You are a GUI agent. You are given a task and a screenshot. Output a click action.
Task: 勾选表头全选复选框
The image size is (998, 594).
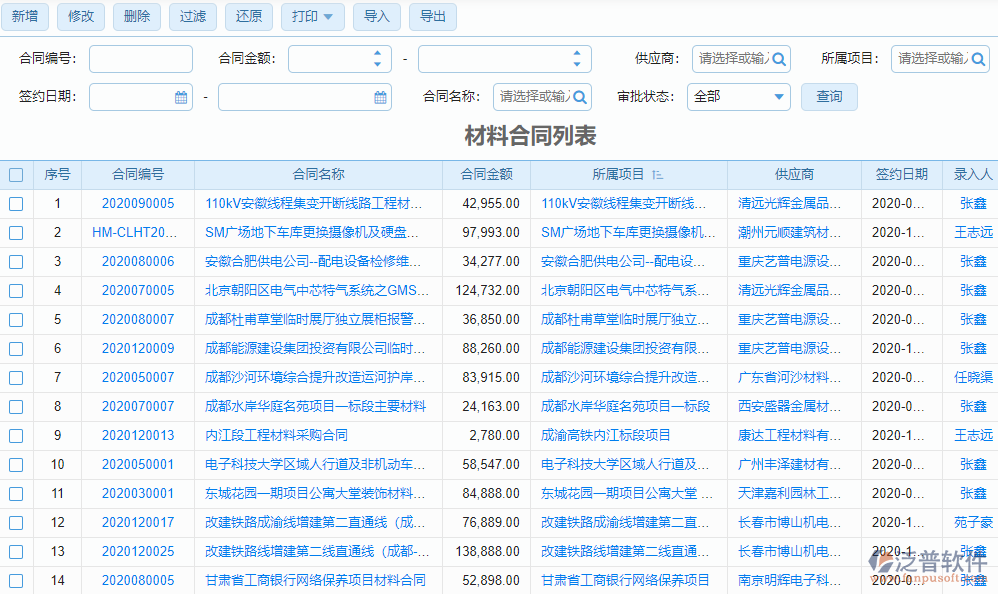pos(16,175)
